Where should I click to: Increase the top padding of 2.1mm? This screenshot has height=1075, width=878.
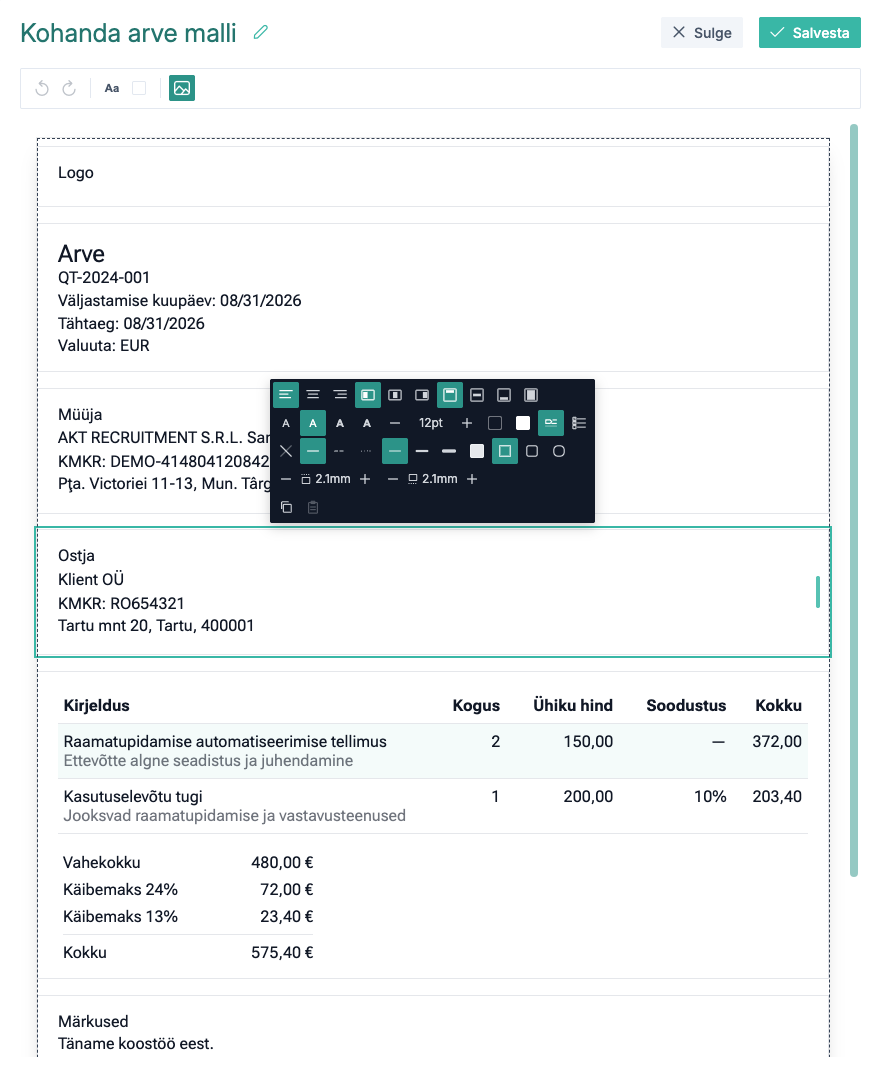365,479
